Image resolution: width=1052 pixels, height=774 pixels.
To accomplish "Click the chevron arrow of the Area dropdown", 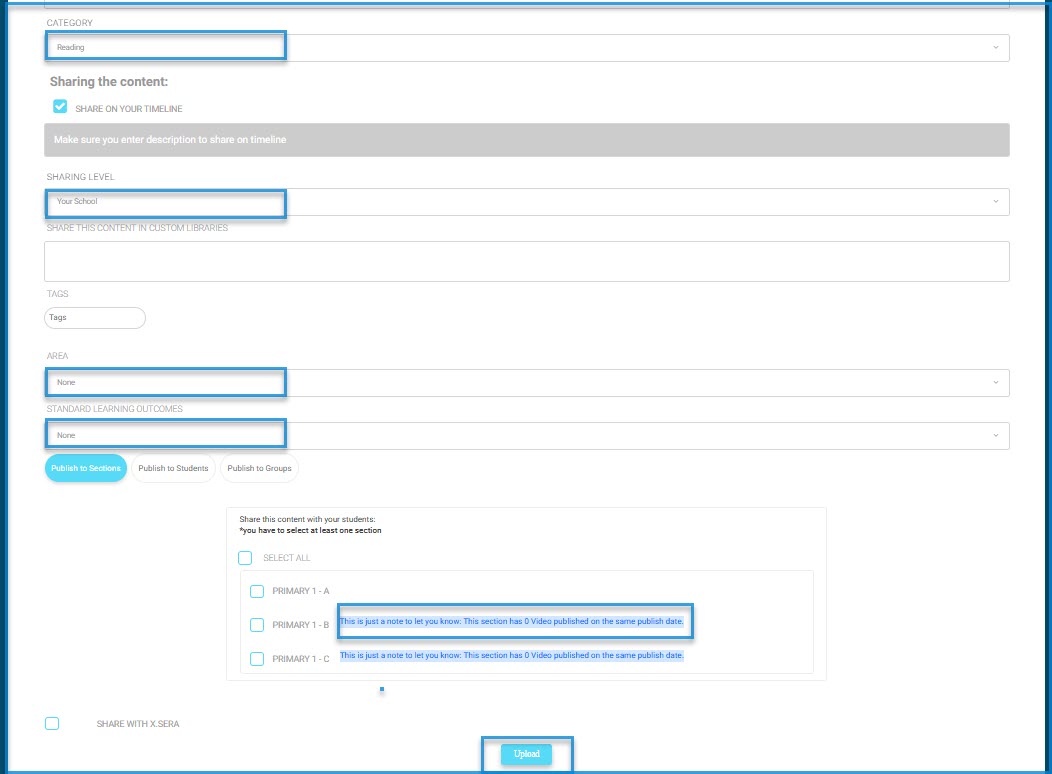I will point(995,383).
